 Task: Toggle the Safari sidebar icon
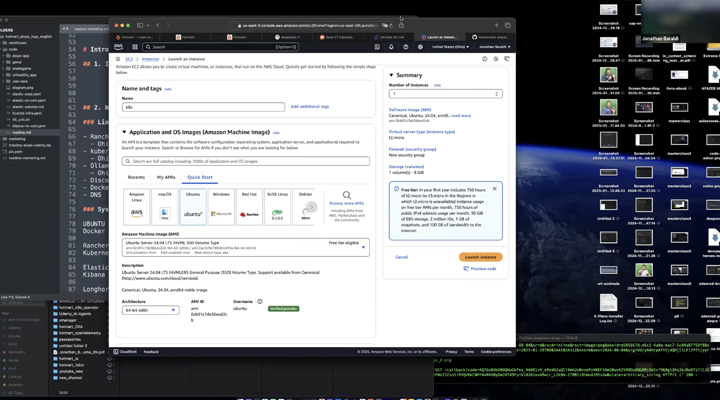[140, 25]
